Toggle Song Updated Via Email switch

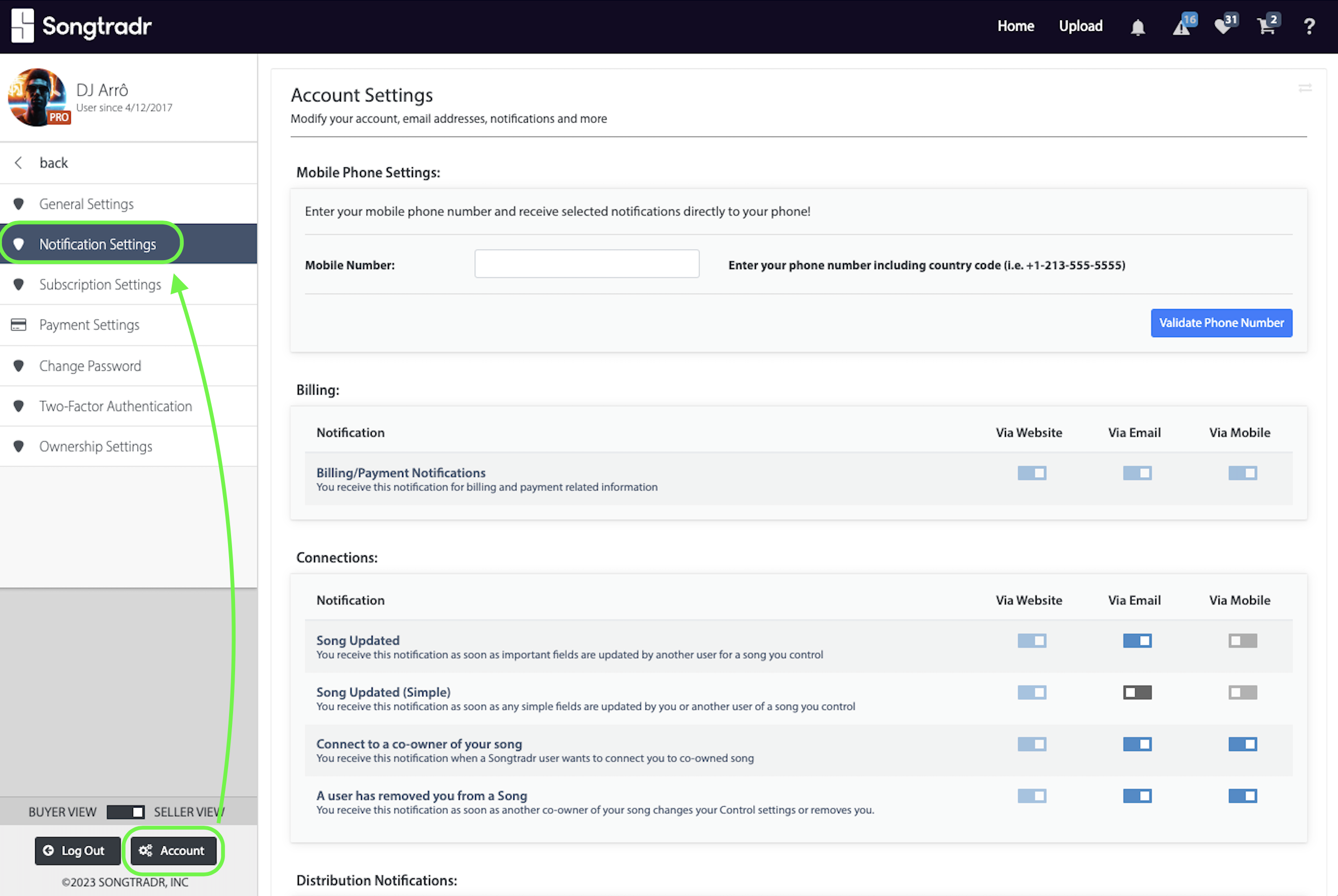pos(1137,641)
